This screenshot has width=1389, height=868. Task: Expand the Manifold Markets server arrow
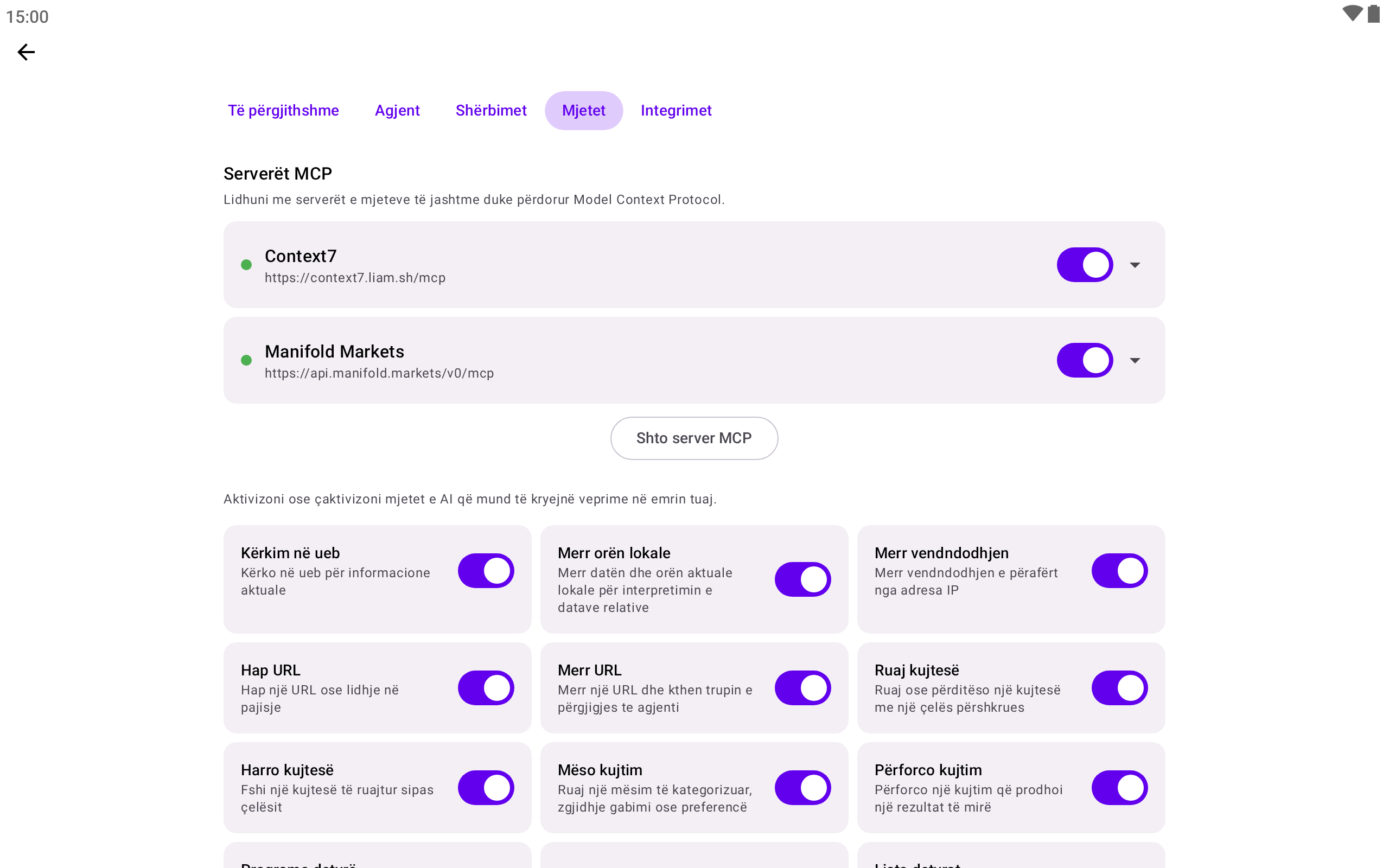tap(1135, 360)
